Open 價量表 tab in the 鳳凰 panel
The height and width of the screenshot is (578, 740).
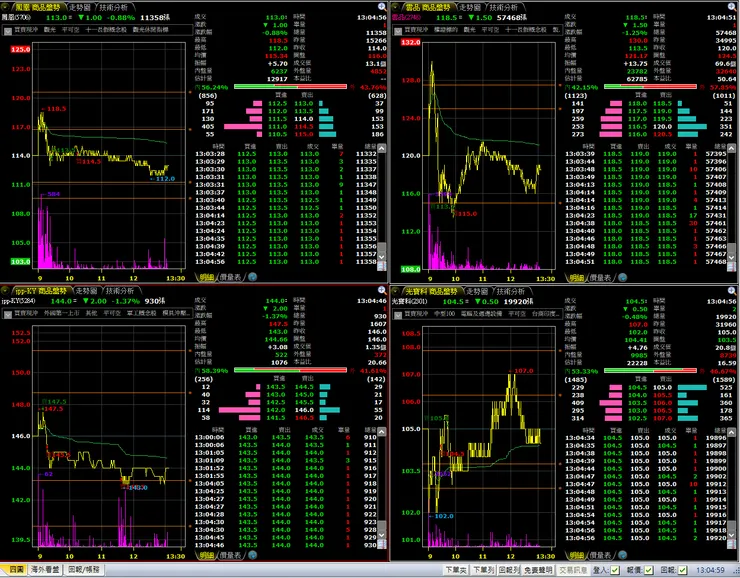pos(230,277)
